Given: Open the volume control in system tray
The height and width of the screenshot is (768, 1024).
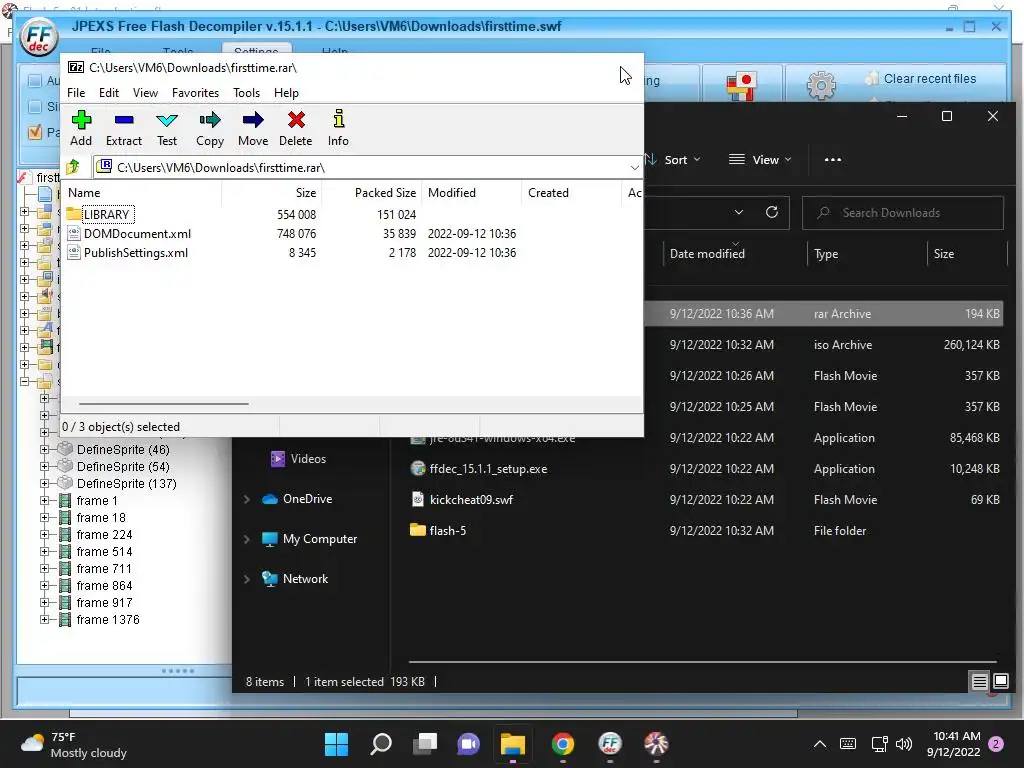Looking at the screenshot, I should point(904,744).
